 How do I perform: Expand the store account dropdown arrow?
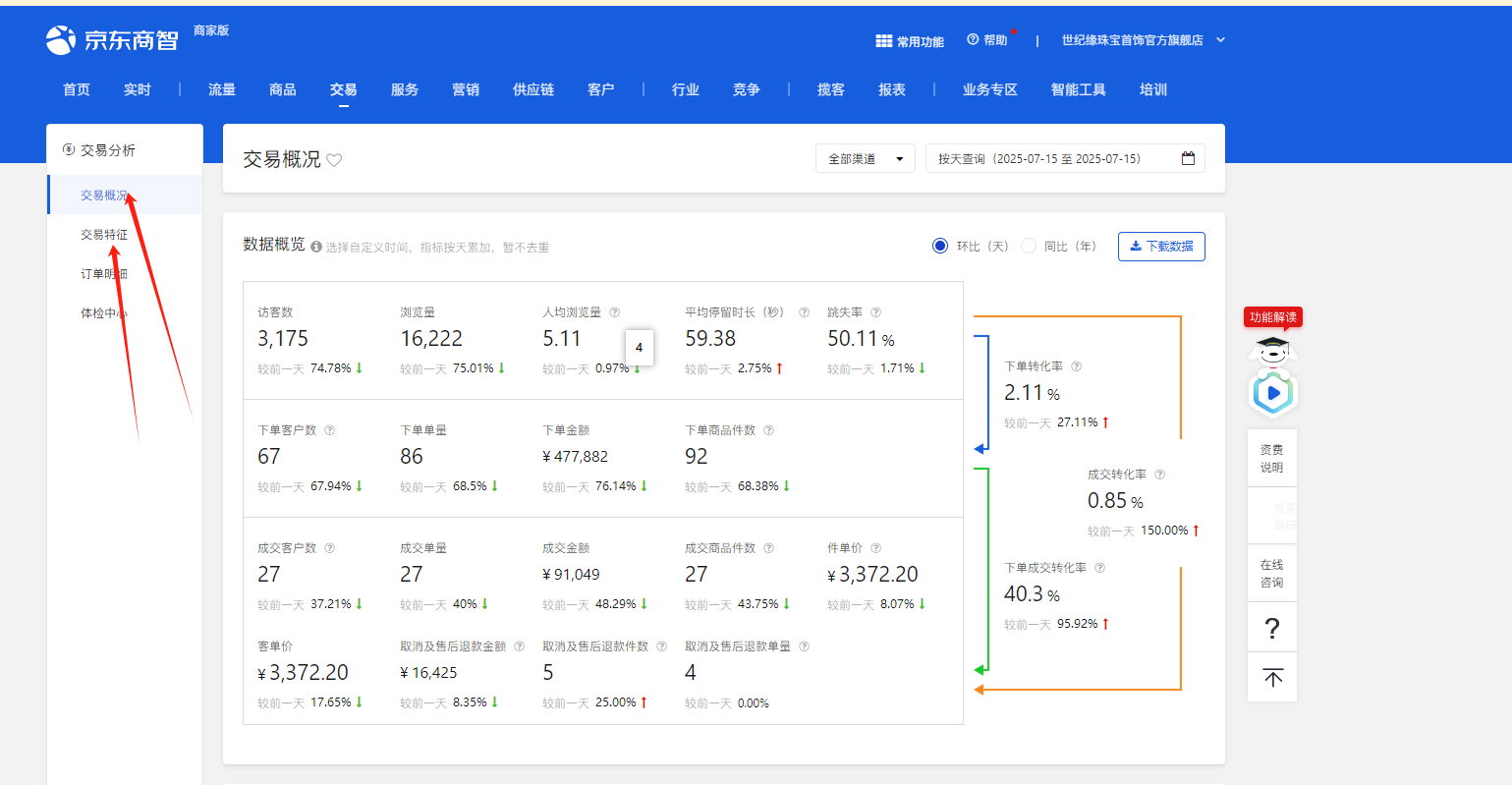[1220, 40]
